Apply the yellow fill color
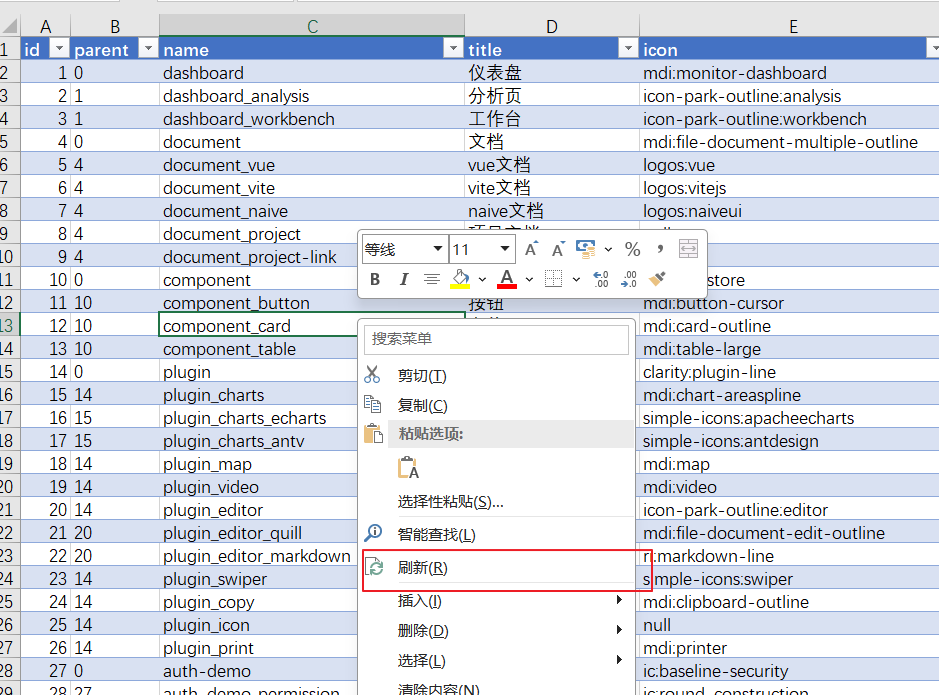The width and height of the screenshot is (939, 695). pyautogui.click(x=460, y=279)
